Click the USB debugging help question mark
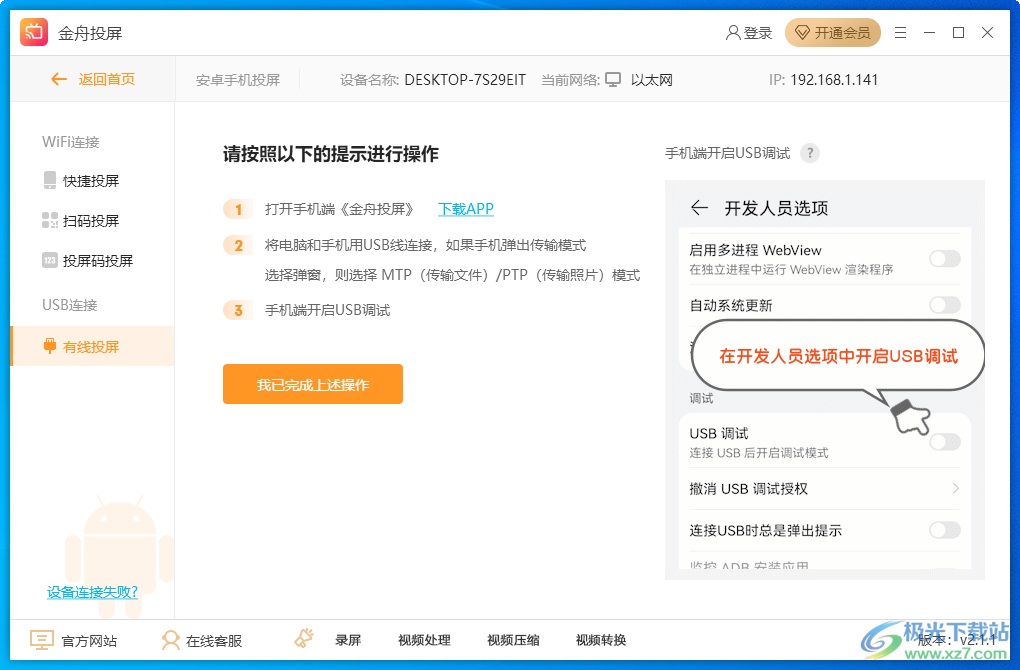The height and width of the screenshot is (670, 1020). (810, 152)
